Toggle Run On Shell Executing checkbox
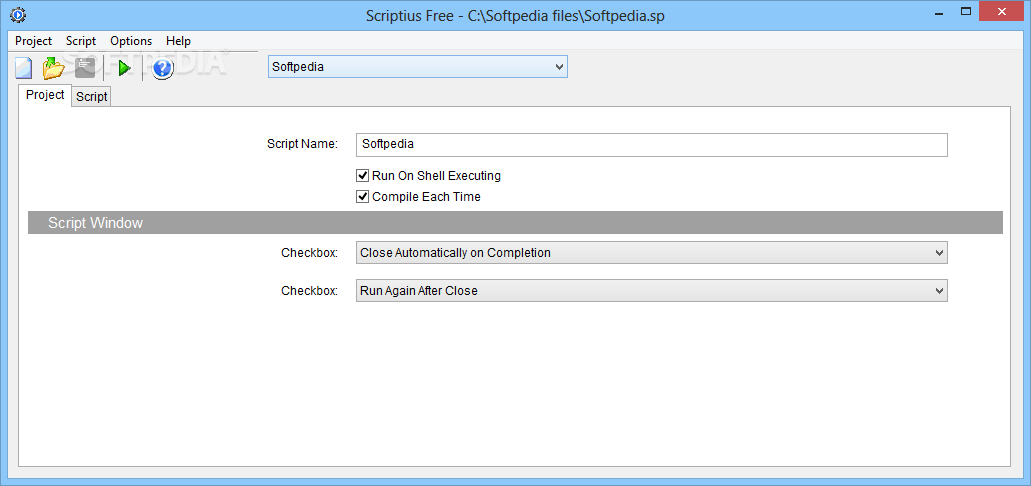 [x=362, y=176]
